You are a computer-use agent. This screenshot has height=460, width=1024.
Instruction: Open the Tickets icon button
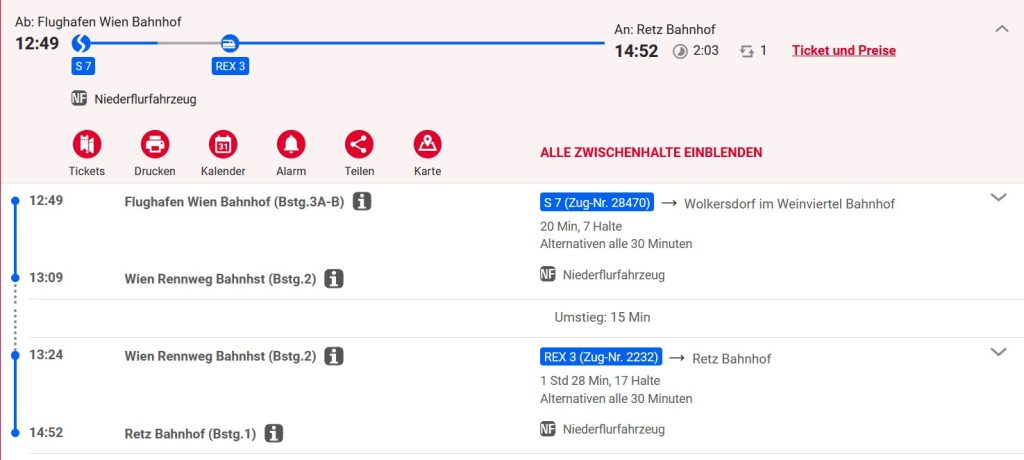pos(87,145)
